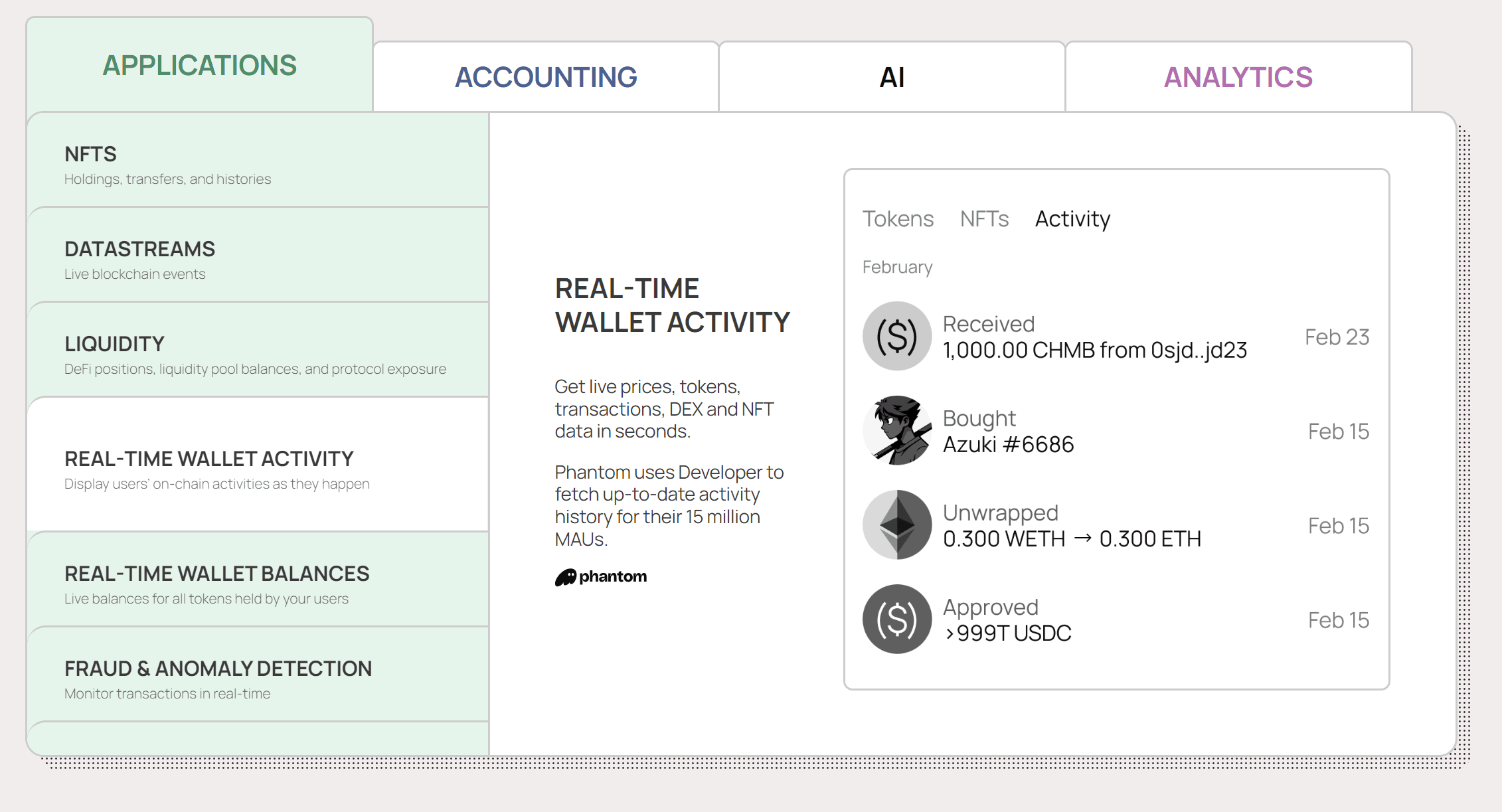Click the Received 1,000.00 CHMB transaction
This screenshot has height=812, width=1502.
click(1094, 337)
